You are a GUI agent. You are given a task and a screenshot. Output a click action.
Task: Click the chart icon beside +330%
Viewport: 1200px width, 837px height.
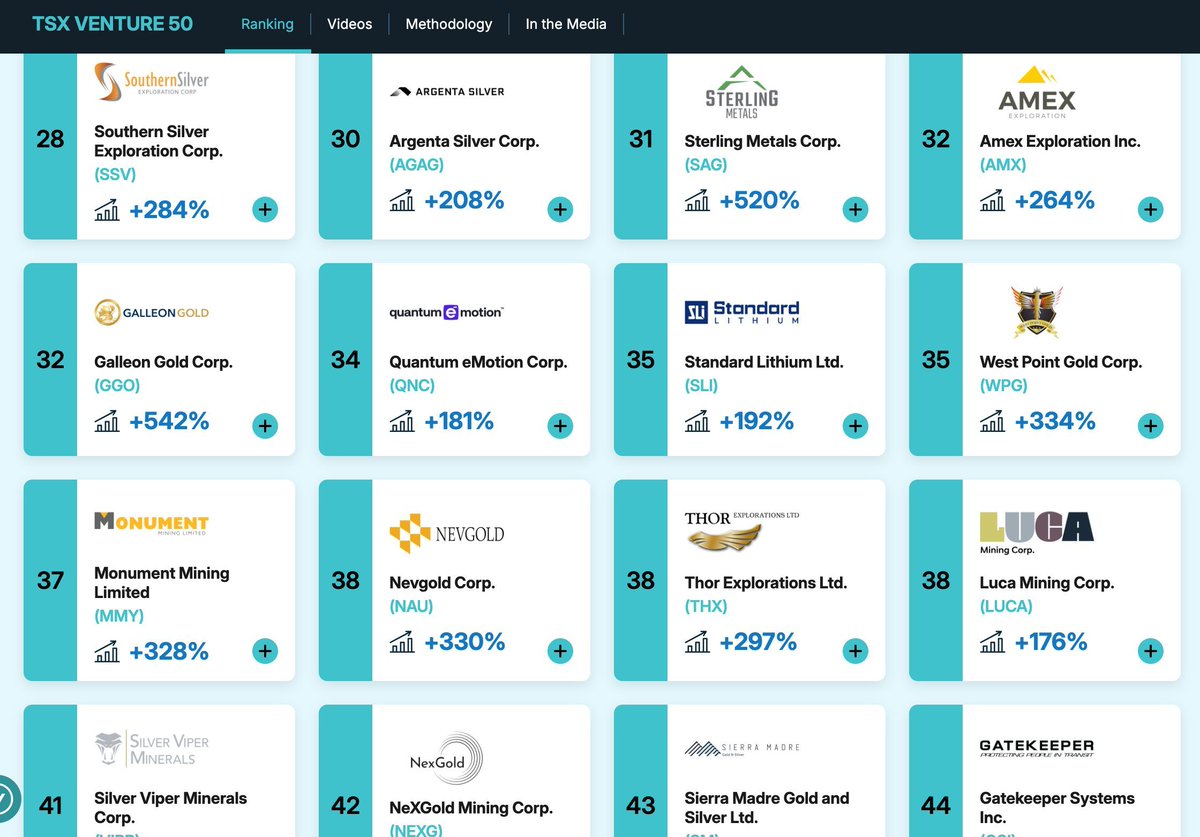[401, 642]
